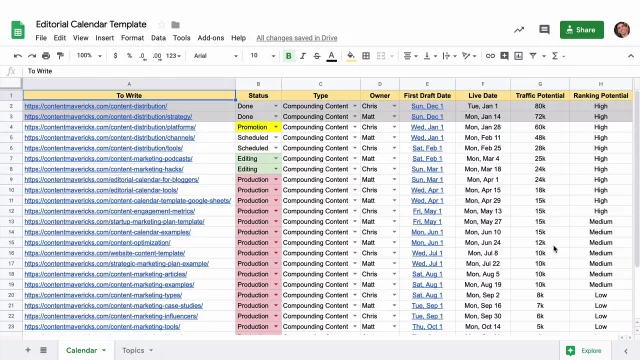Click All changes saved in Drive

(x=297, y=38)
